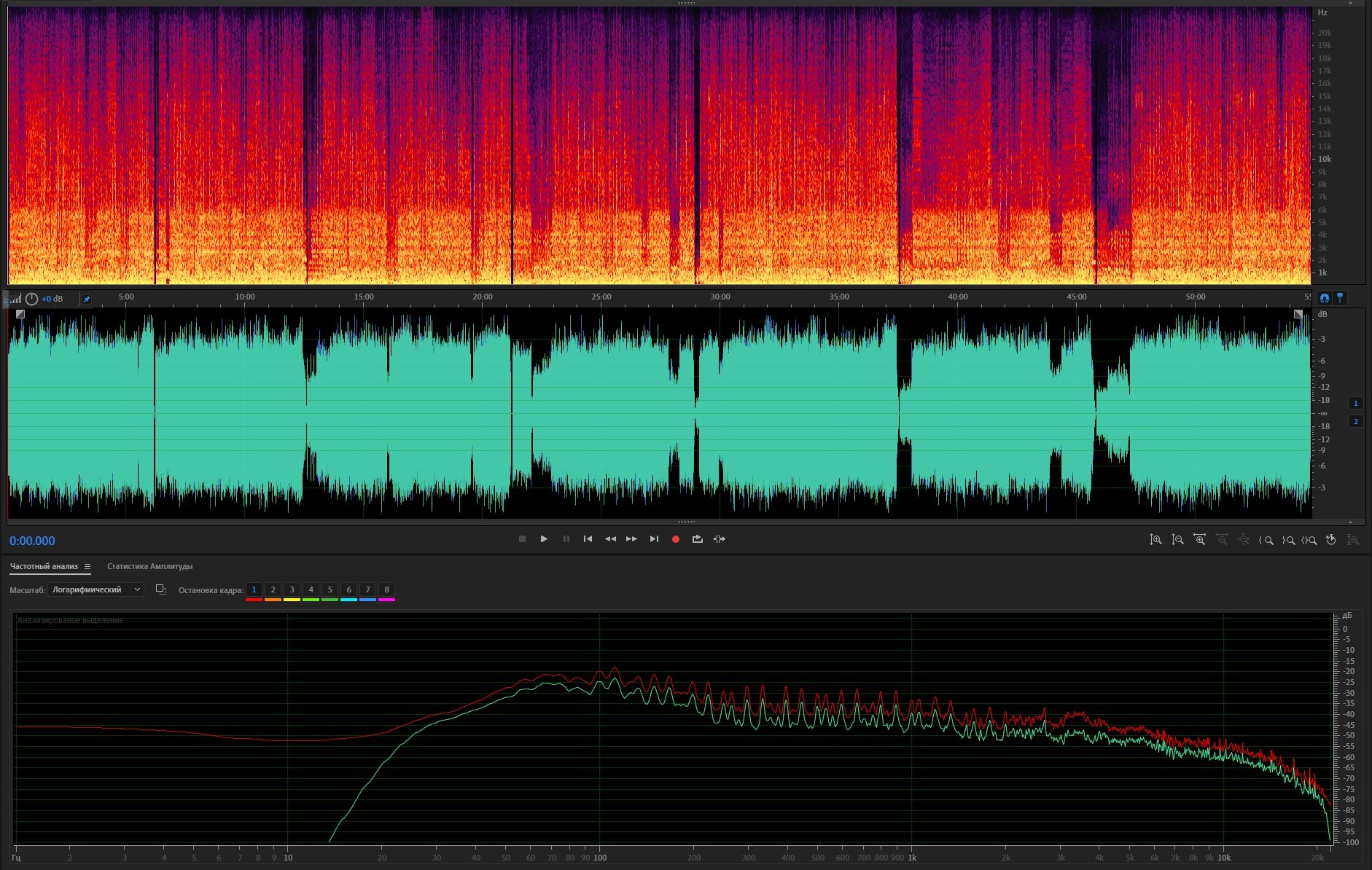Open Частотный анализ panel menu

(x=87, y=567)
